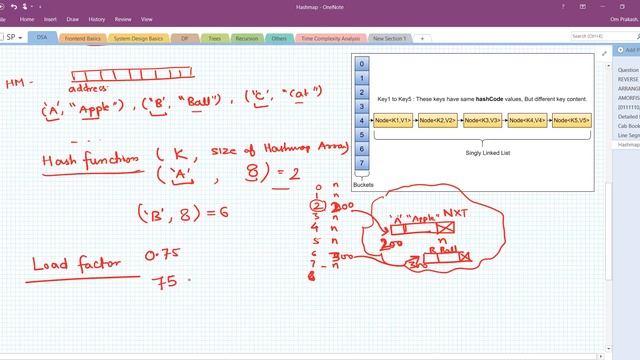Click bucket 7 in the embedded diagram
640x360 pixels.
coord(362,163)
